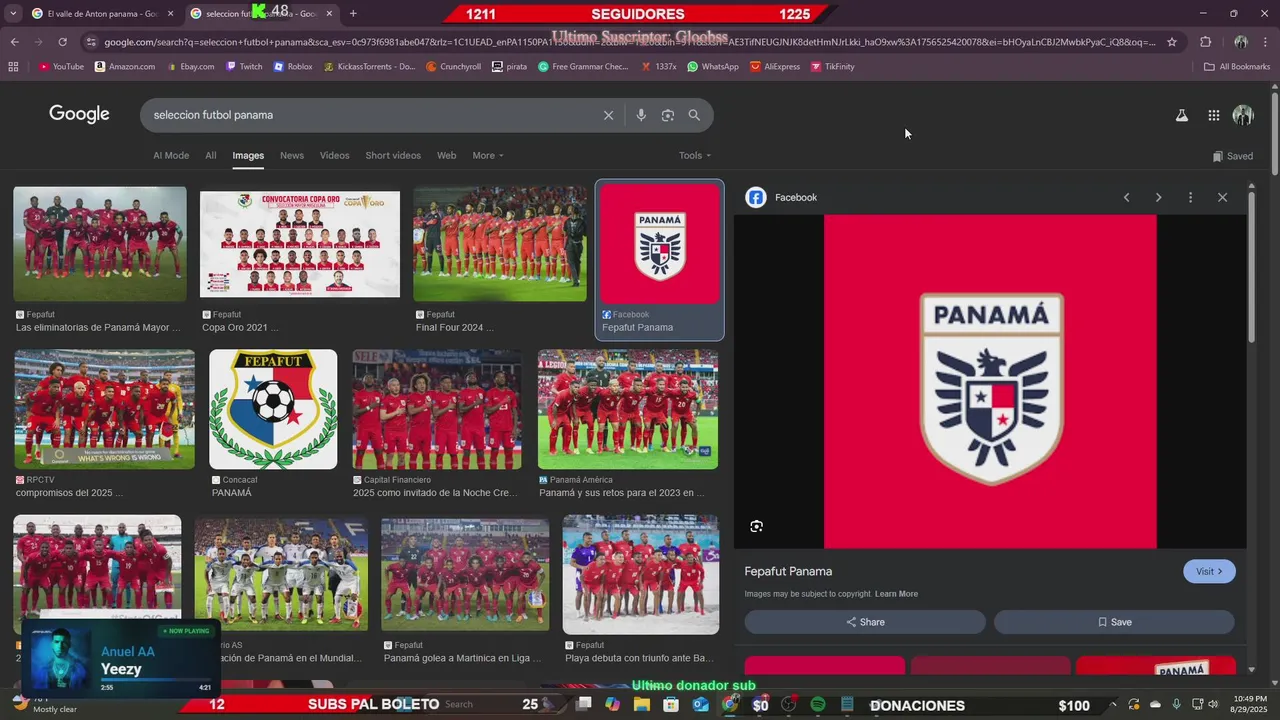Open WhatsApp bookmark
The width and height of the screenshot is (1280, 720).
712,67
